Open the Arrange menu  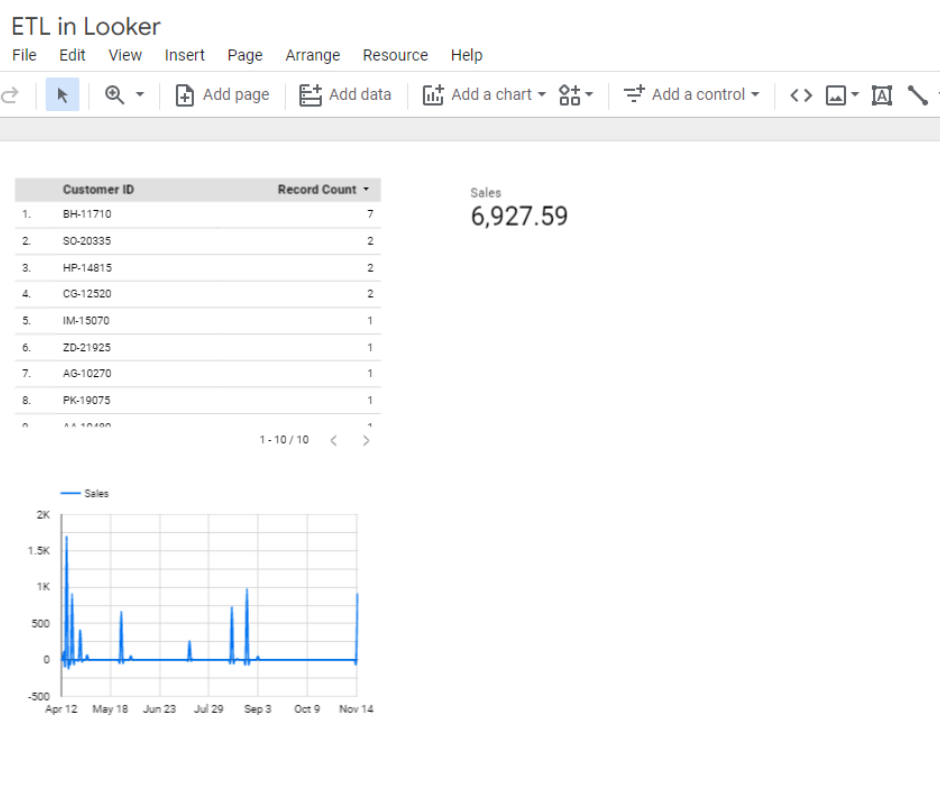(x=312, y=55)
